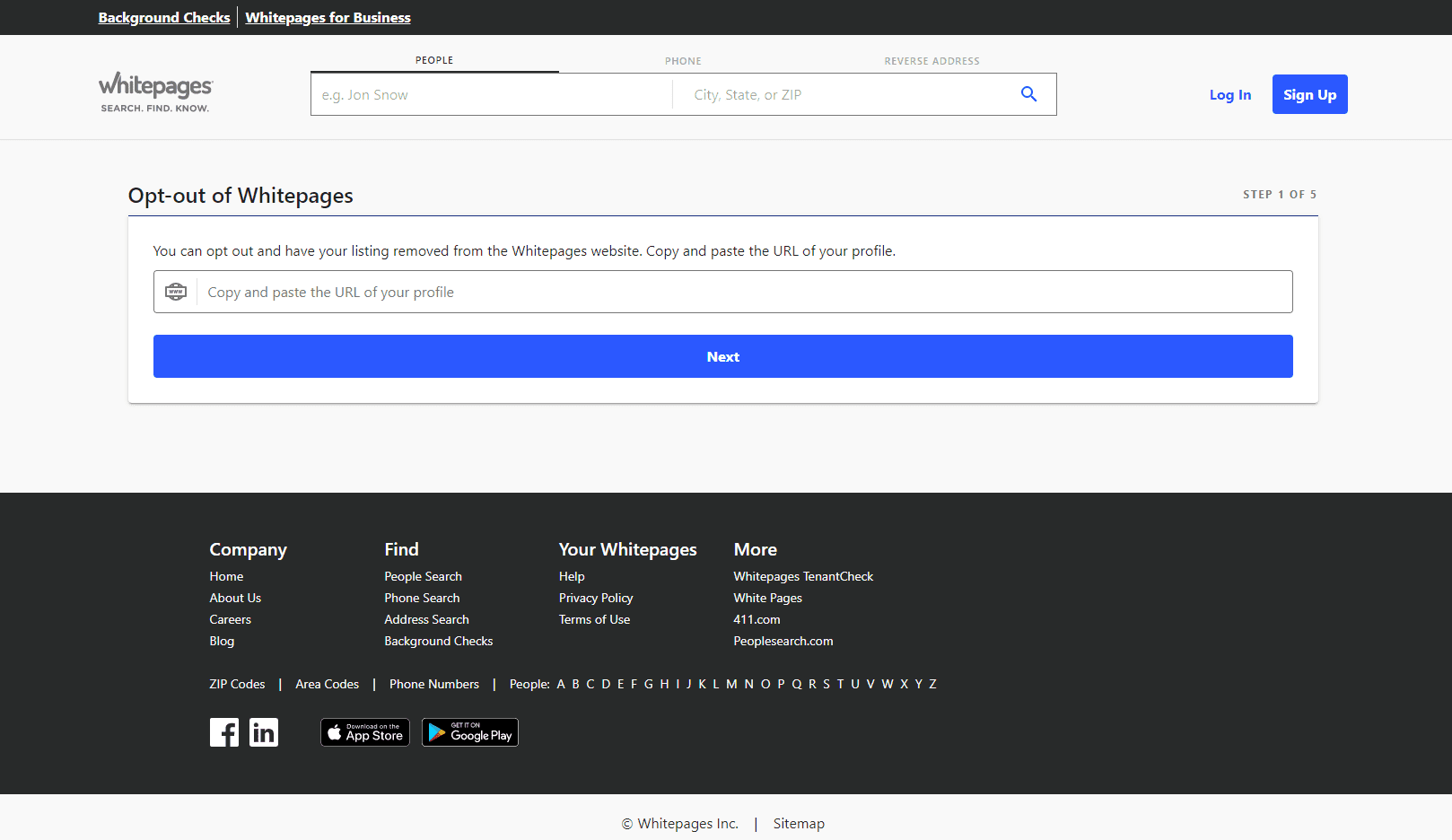
Task: Open the About Us link
Action: tap(235, 598)
